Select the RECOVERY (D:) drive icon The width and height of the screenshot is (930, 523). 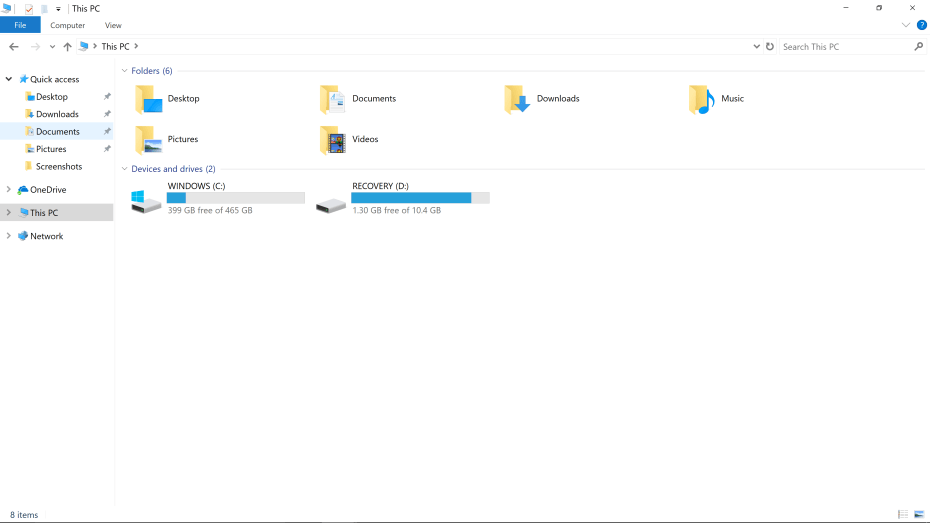click(331, 204)
